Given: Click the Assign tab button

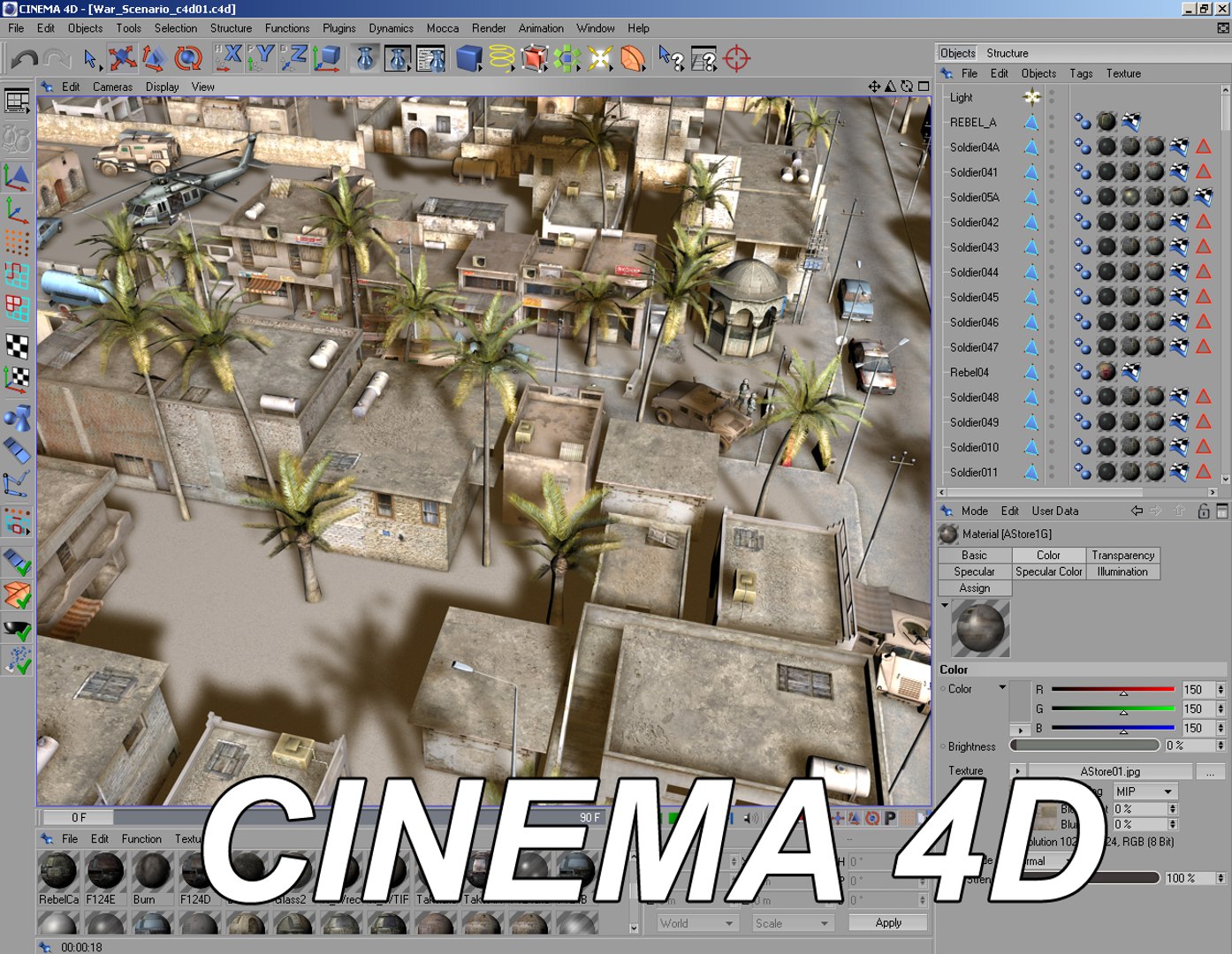Looking at the screenshot, I should (x=974, y=588).
